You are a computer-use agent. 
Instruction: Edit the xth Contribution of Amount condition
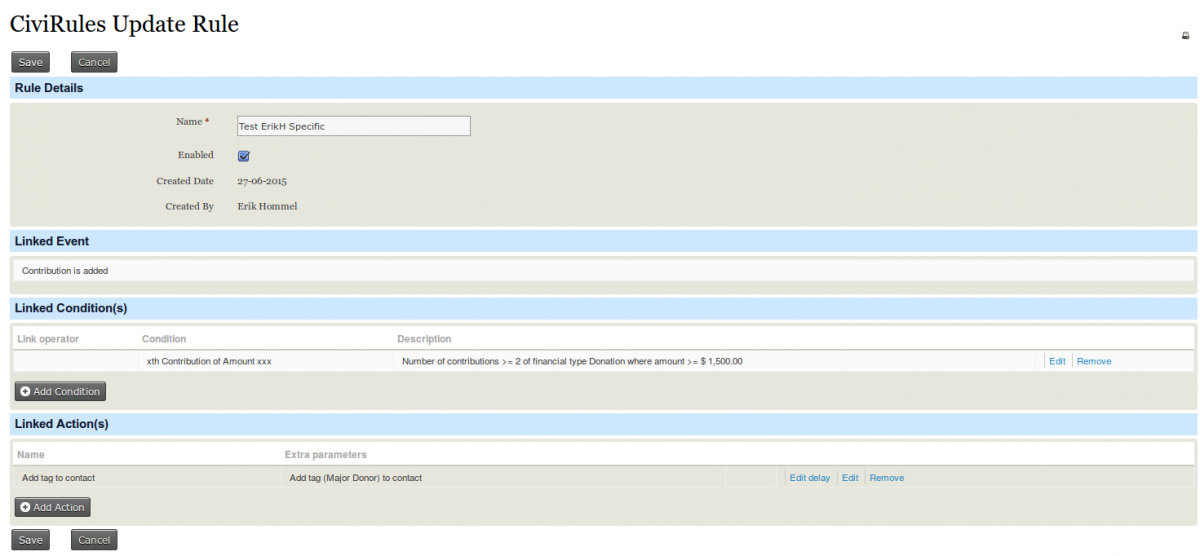(1057, 361)
